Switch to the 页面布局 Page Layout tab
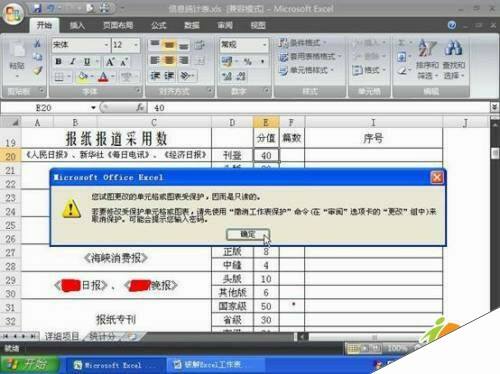Viewport: 500px width, 374px height. click(118, 25)
